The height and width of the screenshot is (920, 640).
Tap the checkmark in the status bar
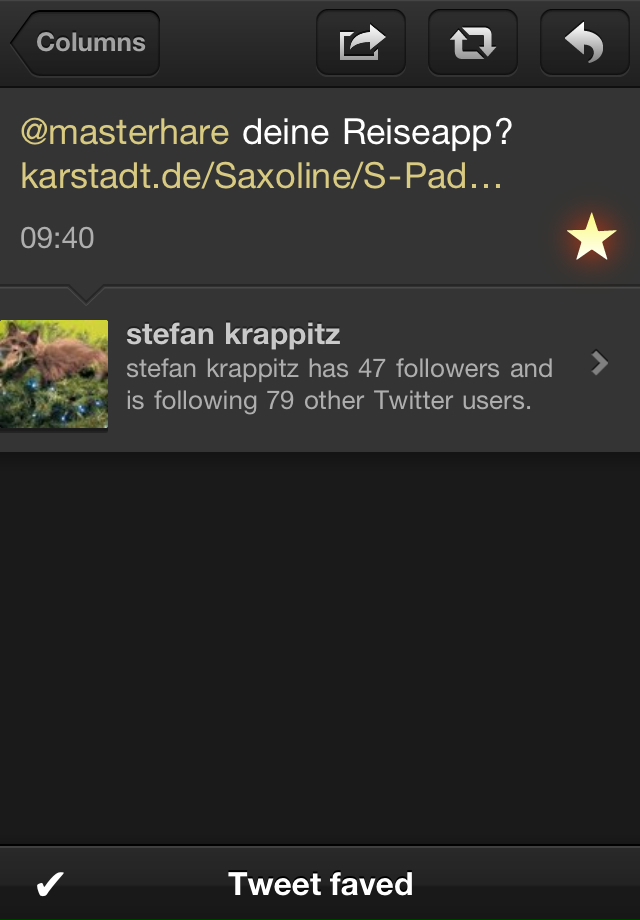(50, 884)
